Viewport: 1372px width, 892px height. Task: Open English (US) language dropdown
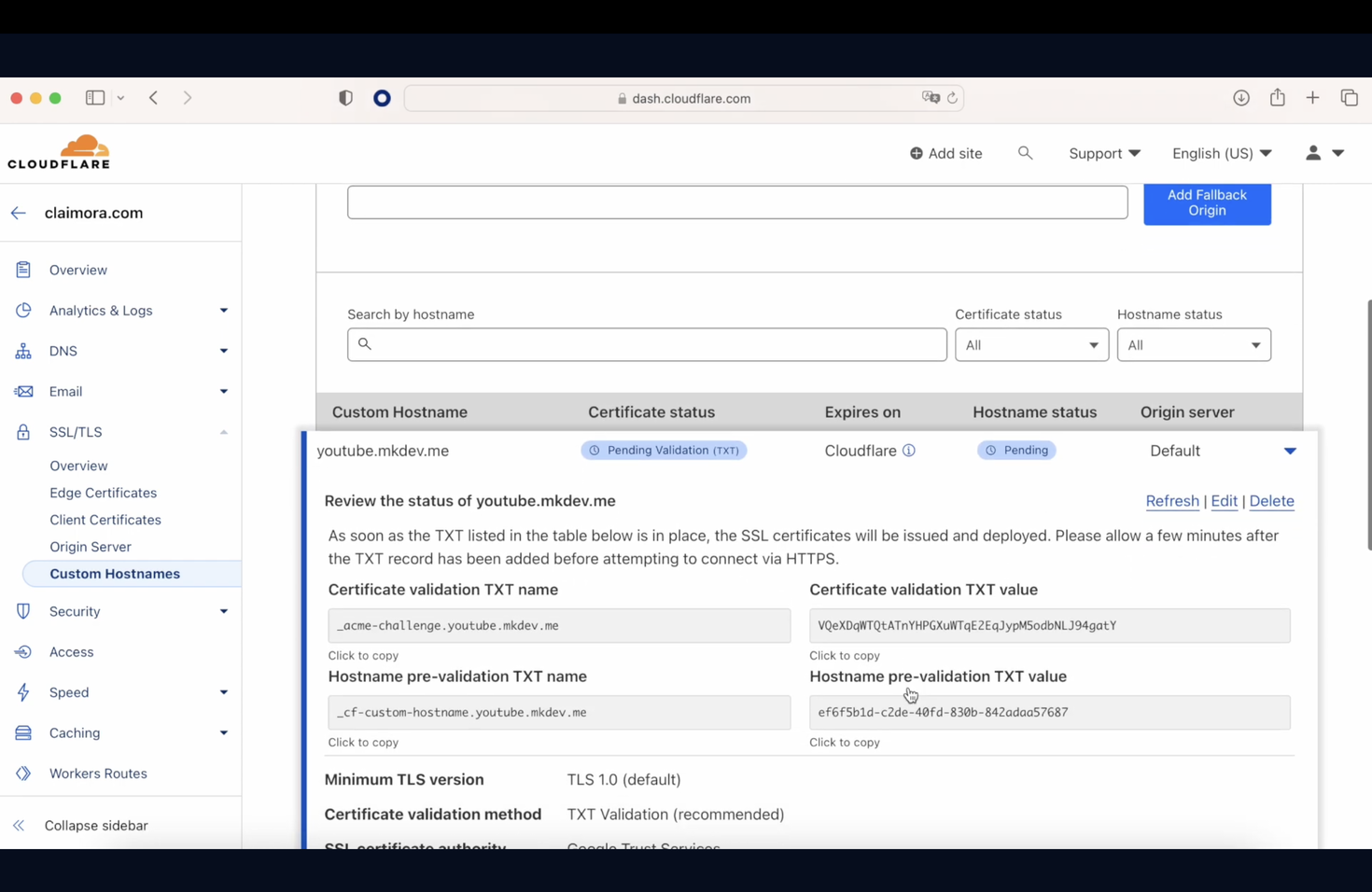[x=1222, y=153]
